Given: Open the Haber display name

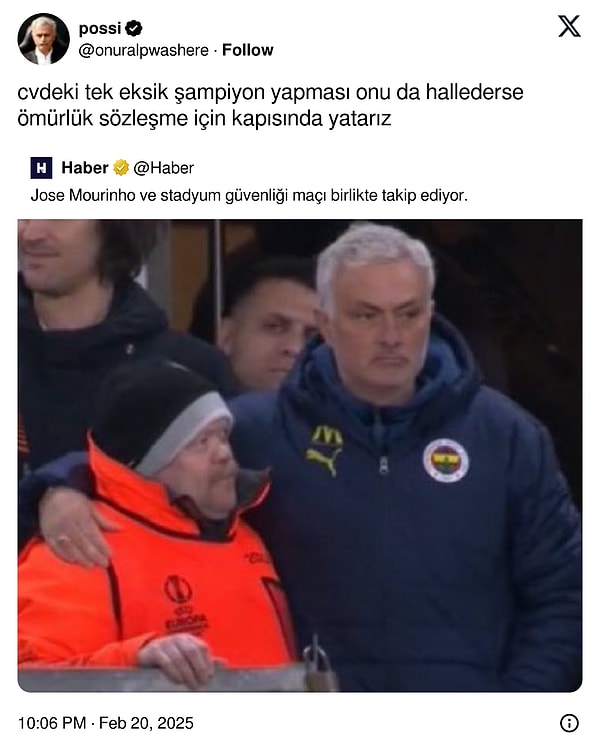Looking at the screenshot, I should coord(85,168).
